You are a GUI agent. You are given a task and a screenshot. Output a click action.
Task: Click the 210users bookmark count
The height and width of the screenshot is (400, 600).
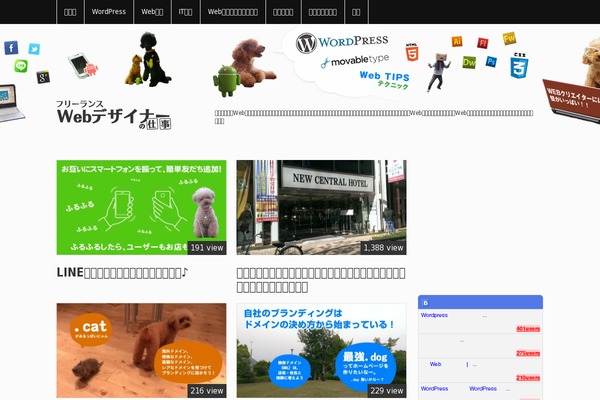[528, 378]
